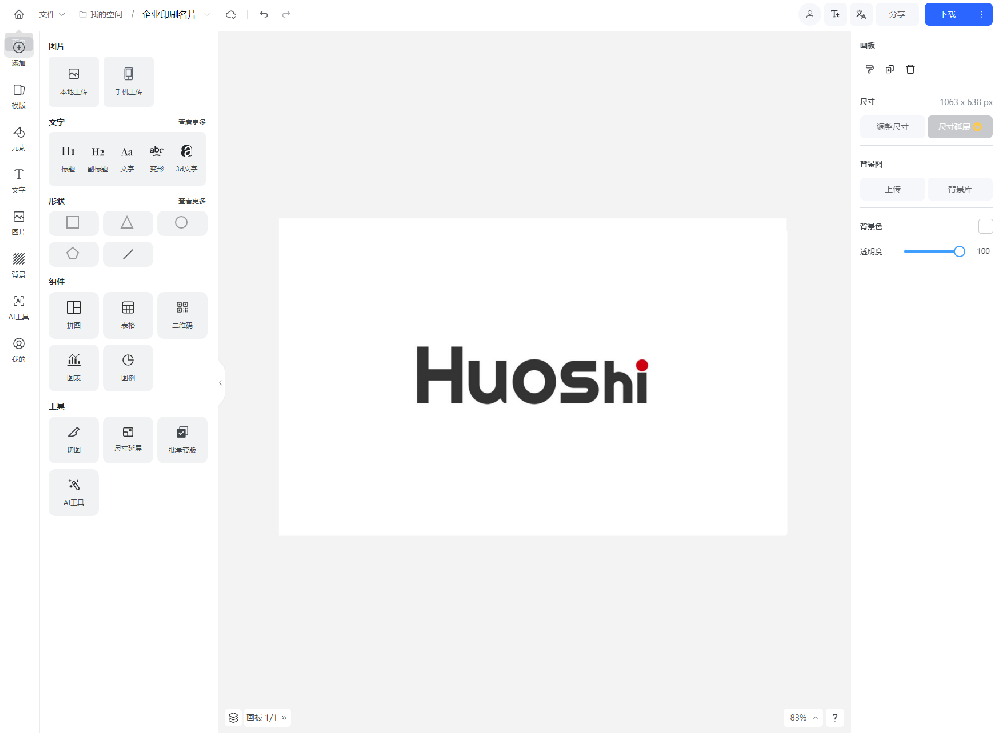The width and height of the screenshot is (1000, 733).
Task: Open more download options (three dots)
Action: pos(982,14)
